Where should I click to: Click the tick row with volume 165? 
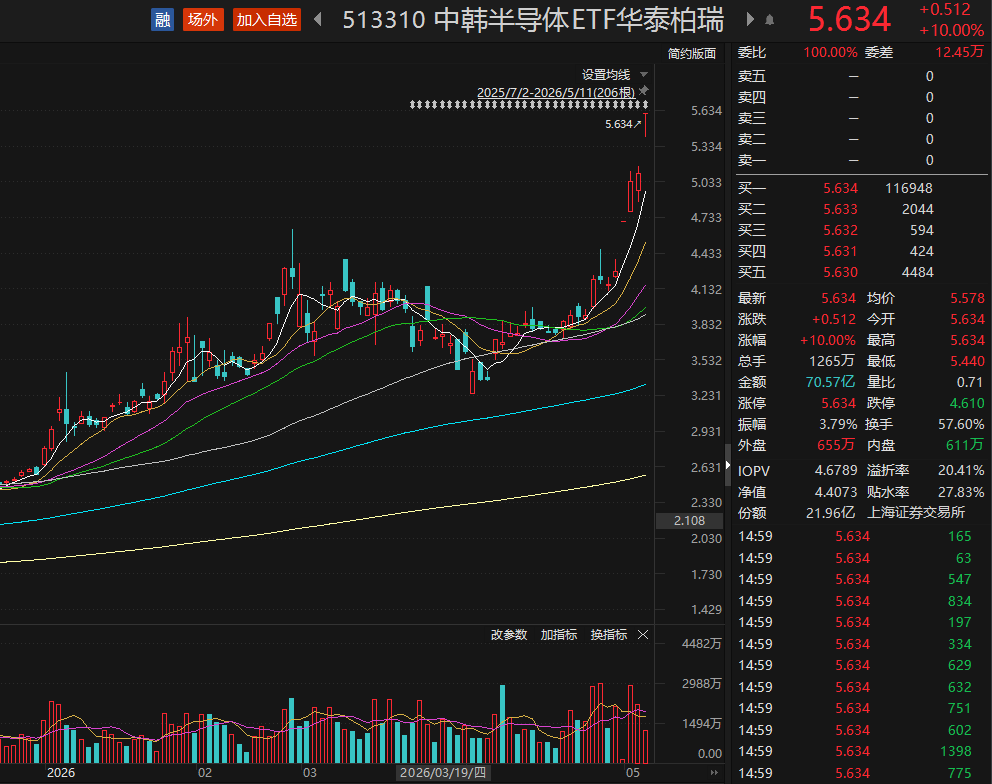tap(861, 537)
